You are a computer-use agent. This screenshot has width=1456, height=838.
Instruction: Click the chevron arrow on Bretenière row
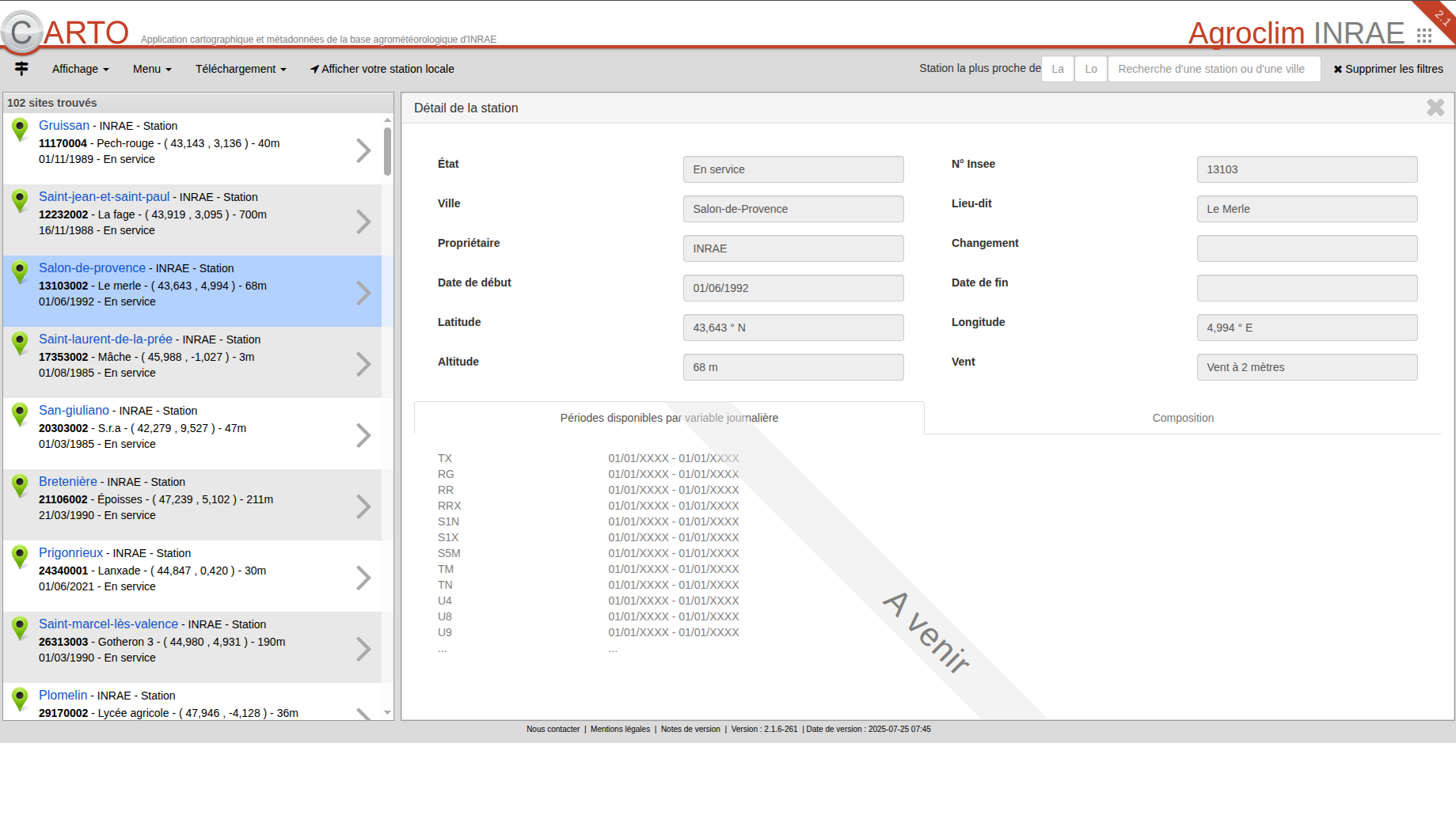363,506
